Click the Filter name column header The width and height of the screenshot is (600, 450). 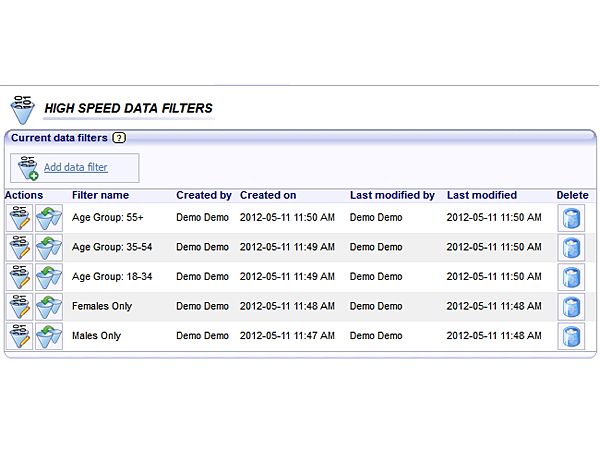pos(100,195)
